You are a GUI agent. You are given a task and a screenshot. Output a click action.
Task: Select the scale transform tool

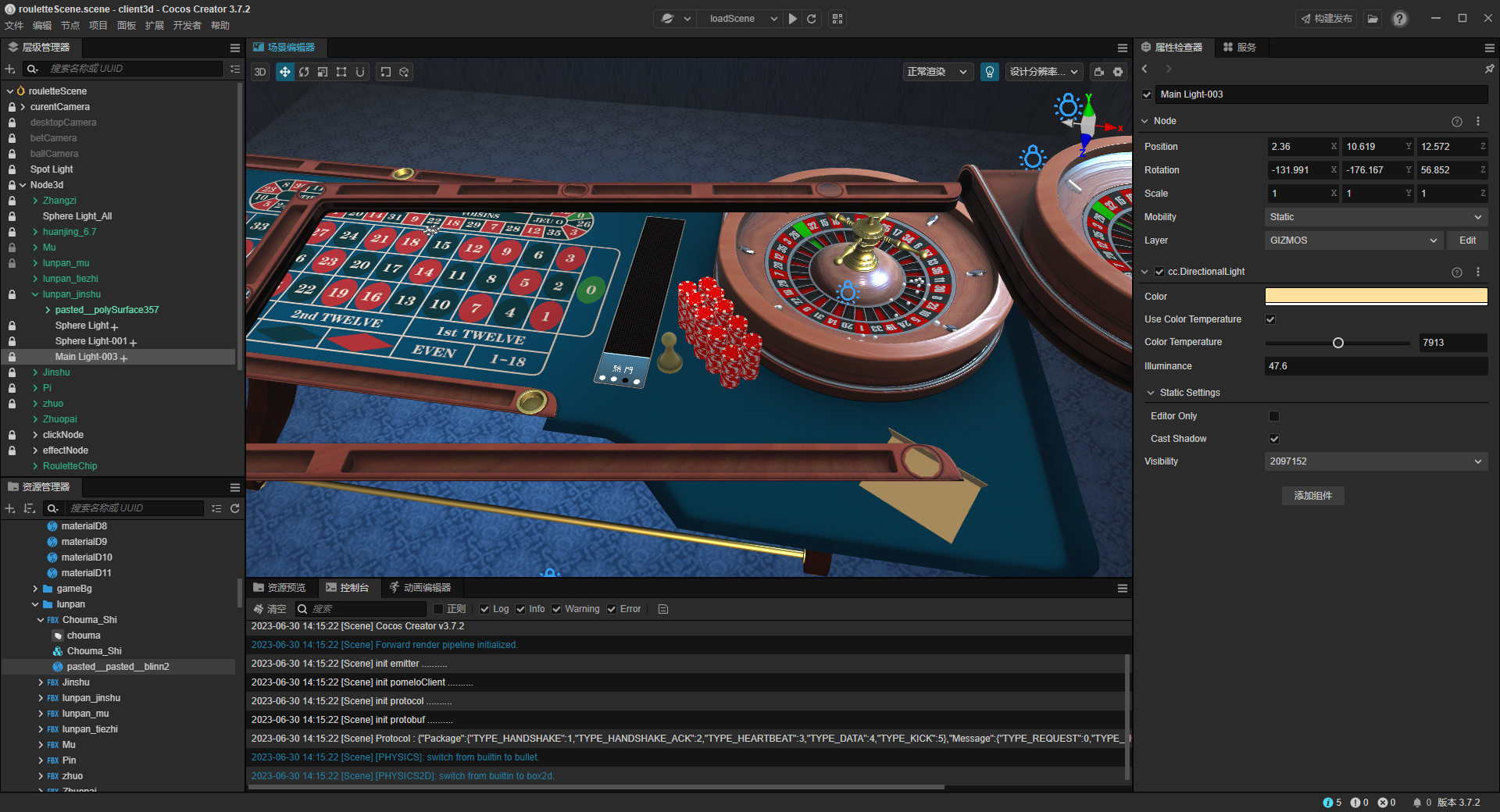(x=323, y=72)
